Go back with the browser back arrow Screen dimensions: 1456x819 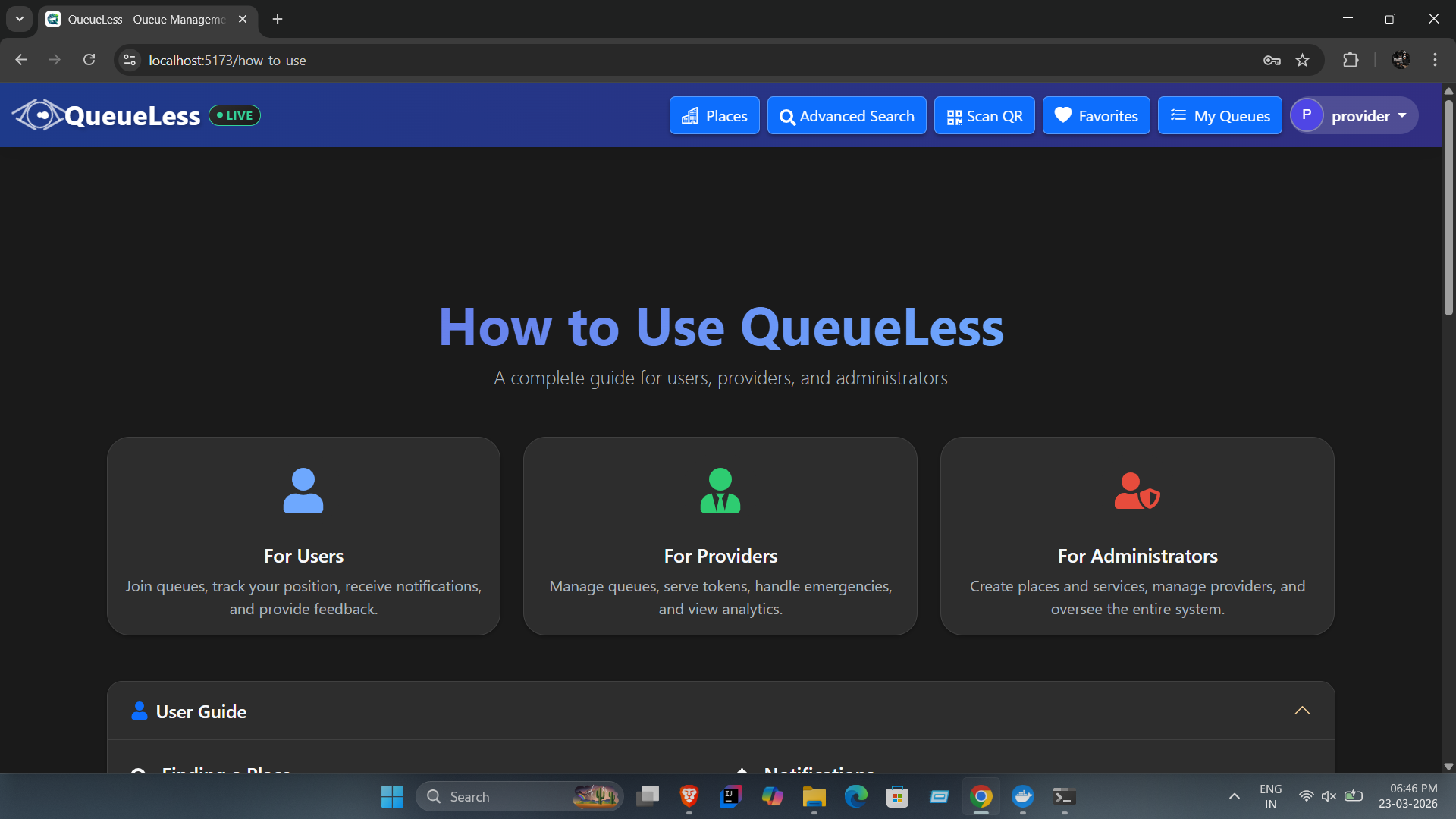[x=21, y=60]
